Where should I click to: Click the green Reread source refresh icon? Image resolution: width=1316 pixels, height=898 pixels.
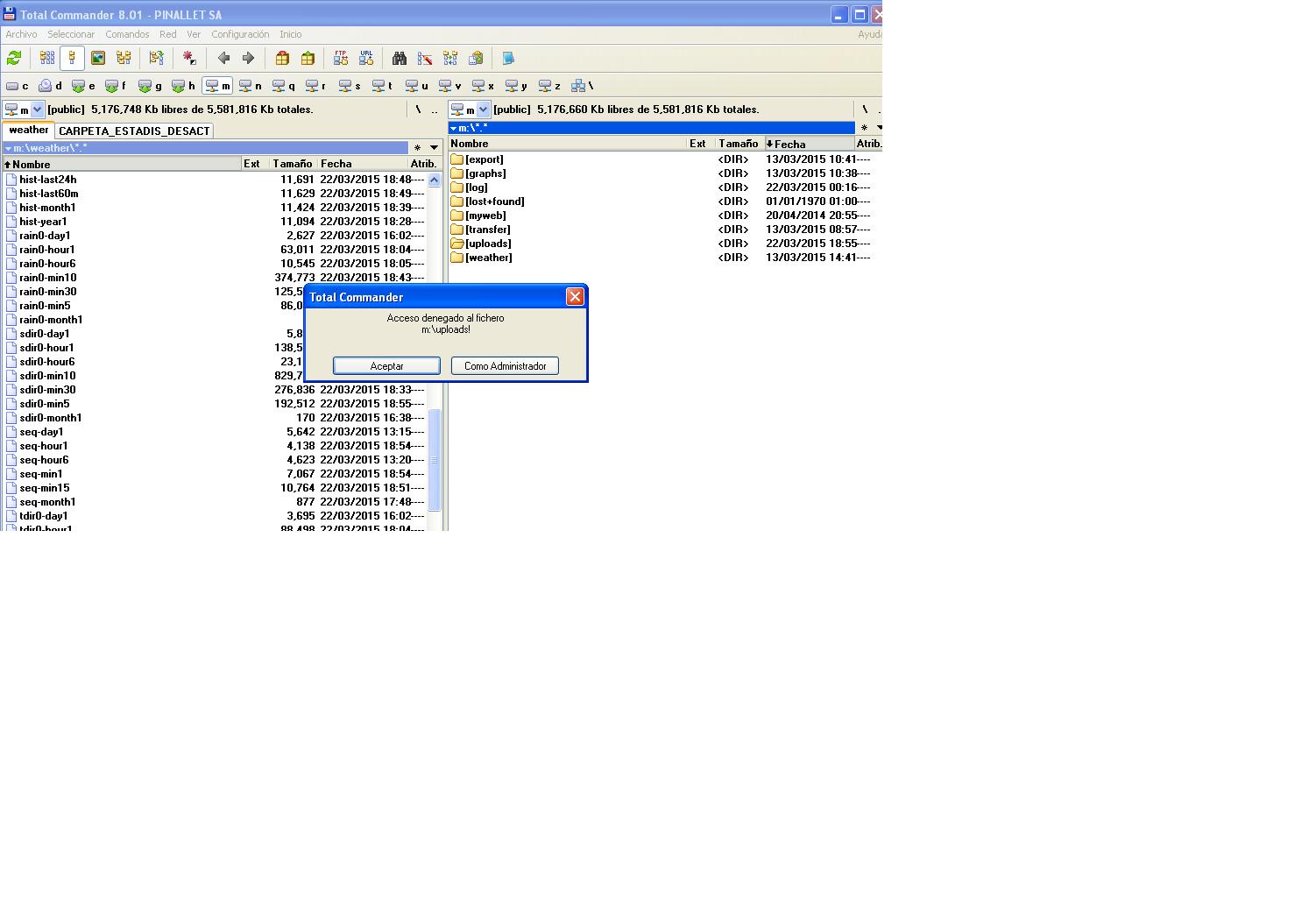pos(14,59)
